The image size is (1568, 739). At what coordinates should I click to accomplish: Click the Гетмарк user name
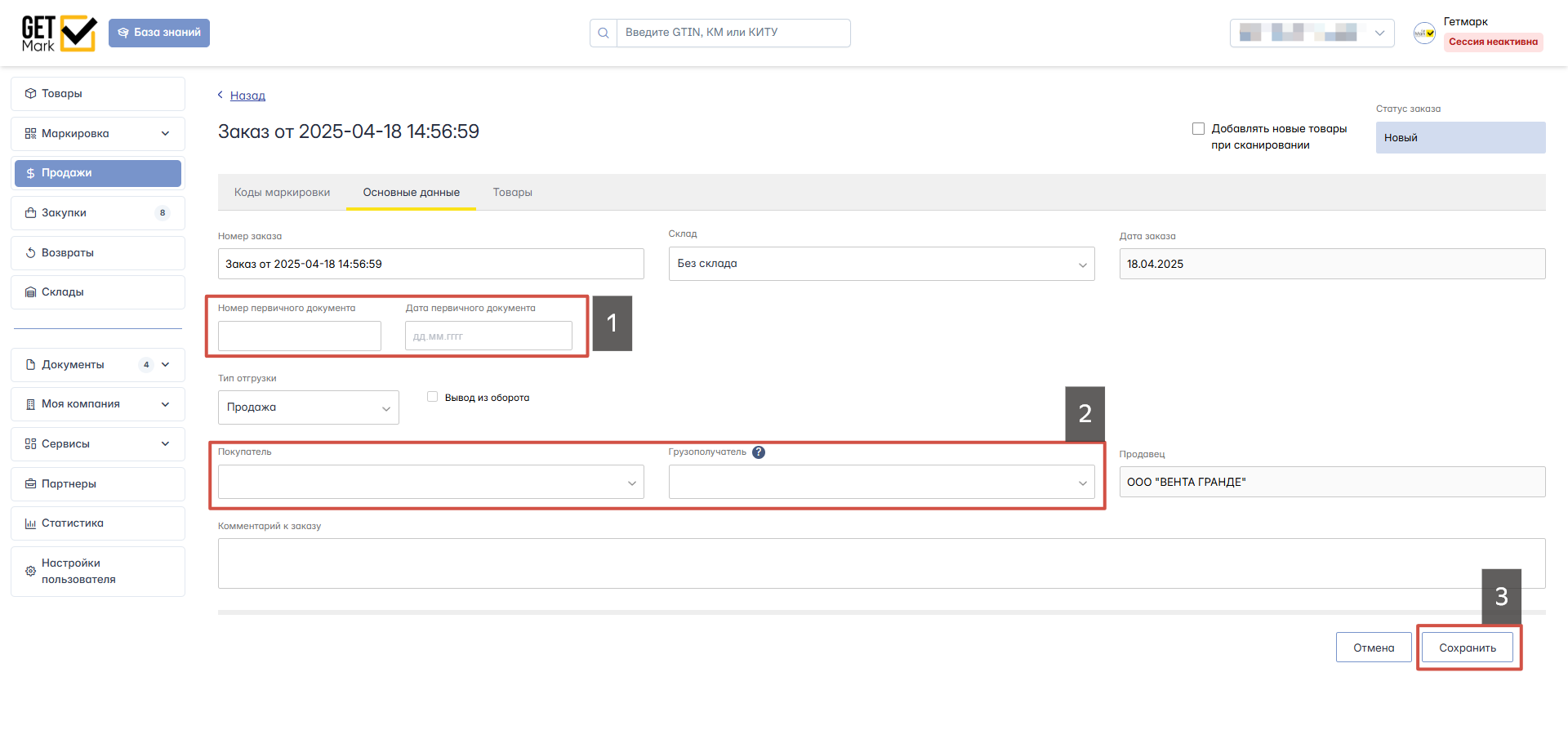[1465, 22]
